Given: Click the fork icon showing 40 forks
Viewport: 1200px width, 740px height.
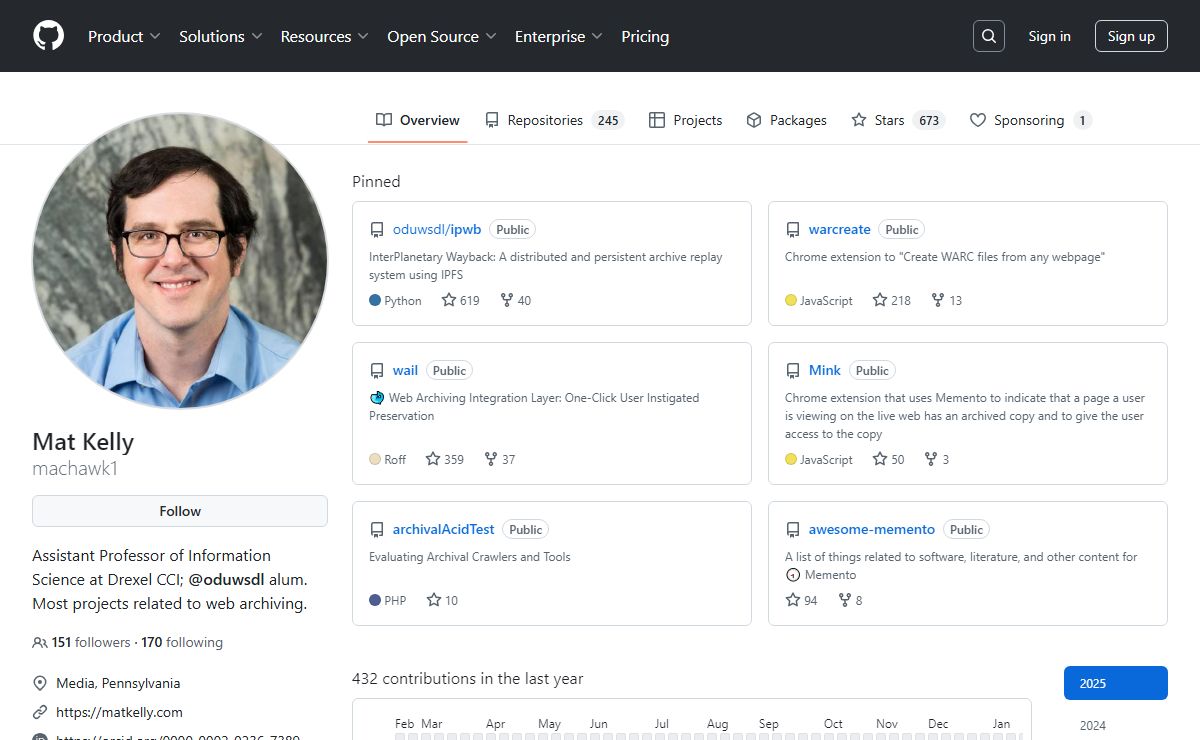Looking at the screenshot, I should click(506, 300).
